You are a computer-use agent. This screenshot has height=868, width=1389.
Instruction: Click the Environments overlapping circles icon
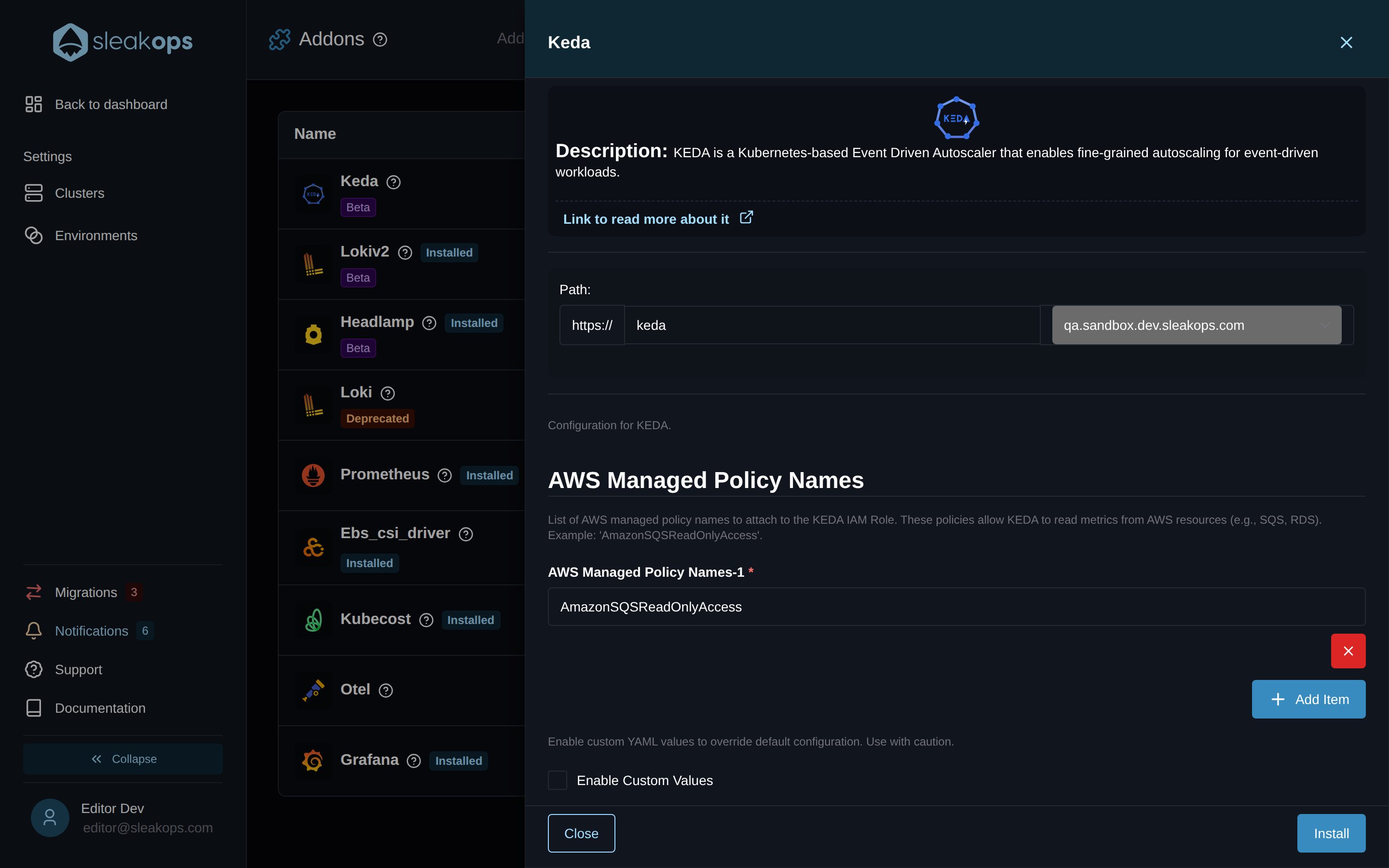[34, 235]
